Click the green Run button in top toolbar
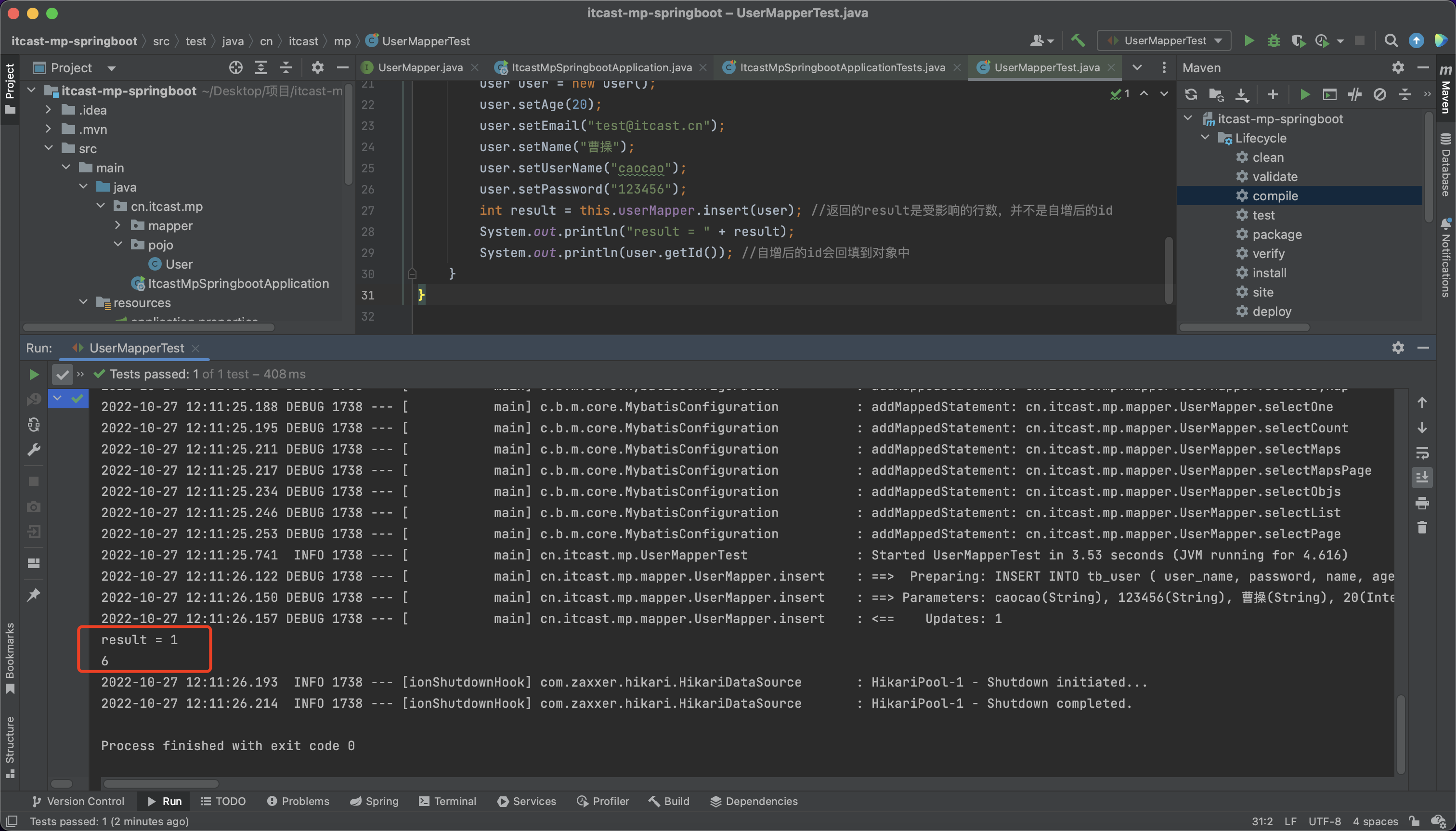Viewport: 1456px width, 831px height. (1249, 40)
